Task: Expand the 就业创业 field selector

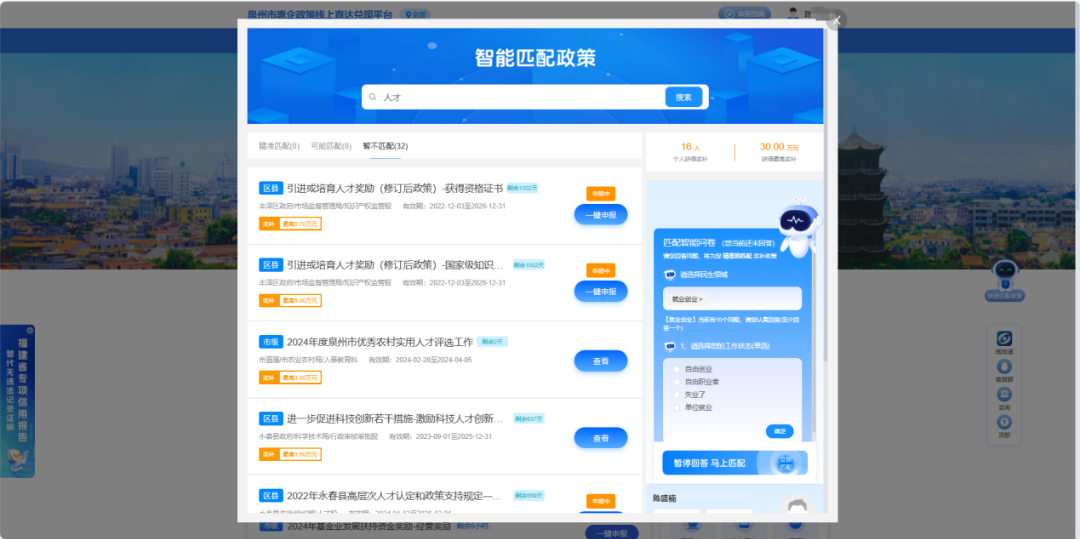Action: point(731,299)
